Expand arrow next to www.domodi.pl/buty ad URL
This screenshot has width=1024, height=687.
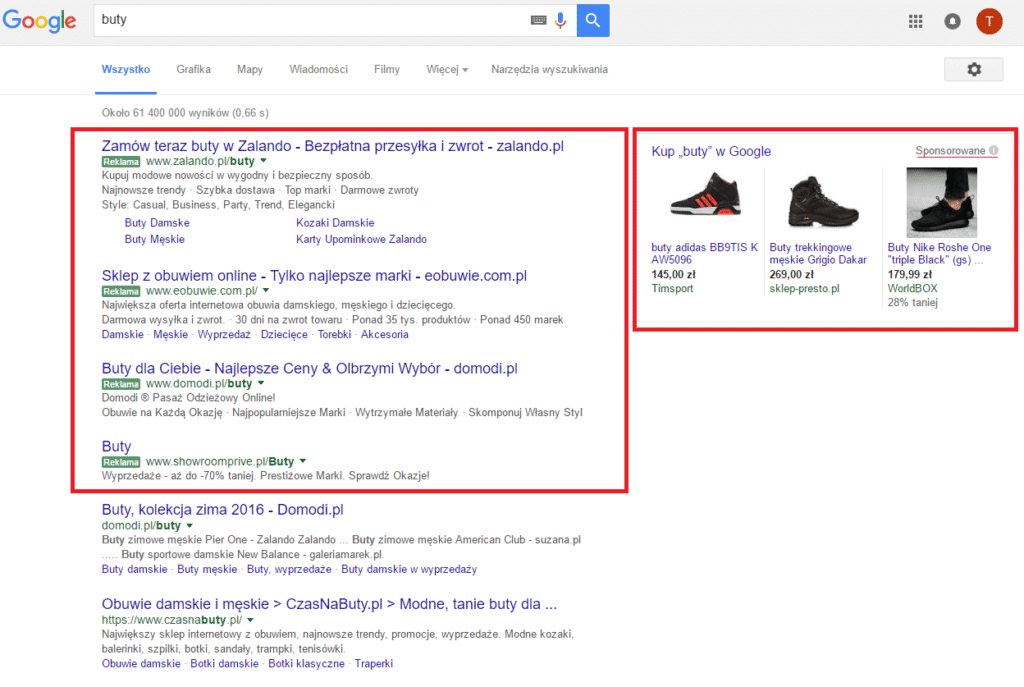coord(260,383)
